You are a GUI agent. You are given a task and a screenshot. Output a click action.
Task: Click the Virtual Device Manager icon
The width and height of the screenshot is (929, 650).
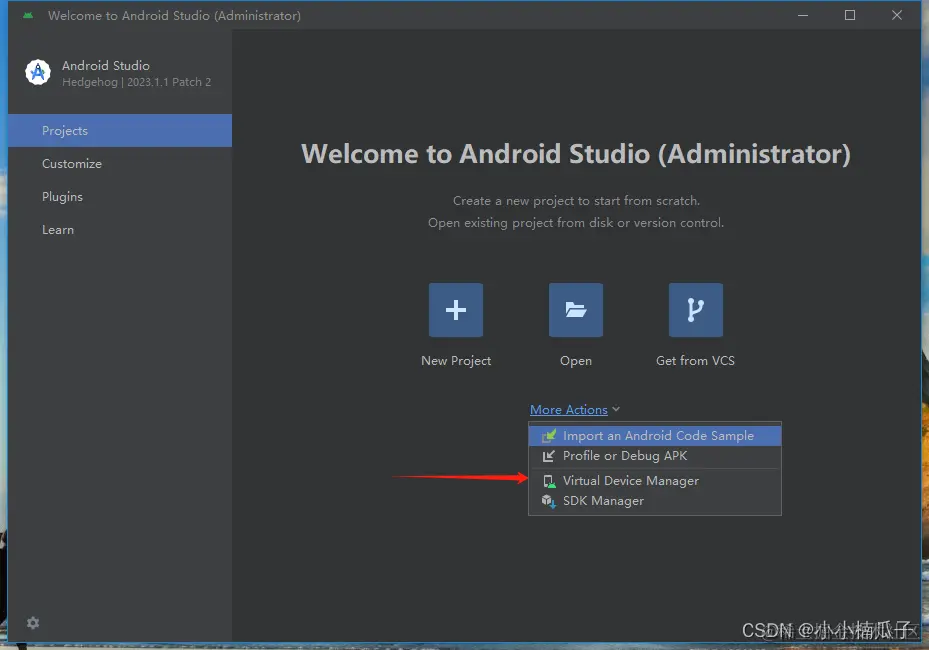click(549, 481)
